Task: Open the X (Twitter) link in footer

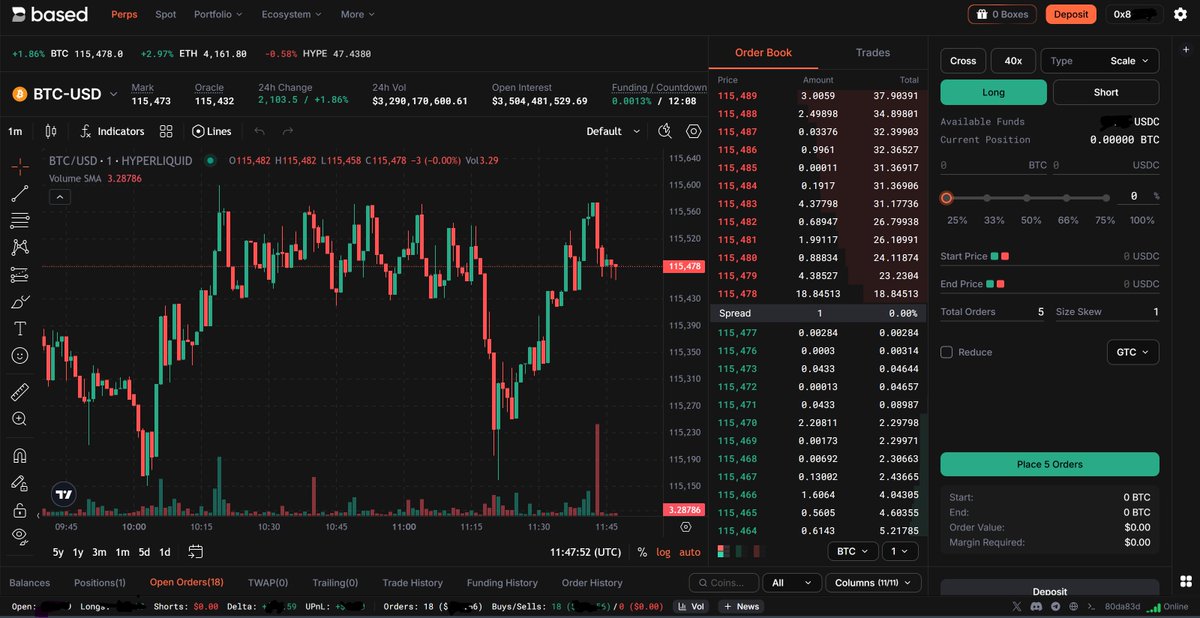Action: (1018, 606)
